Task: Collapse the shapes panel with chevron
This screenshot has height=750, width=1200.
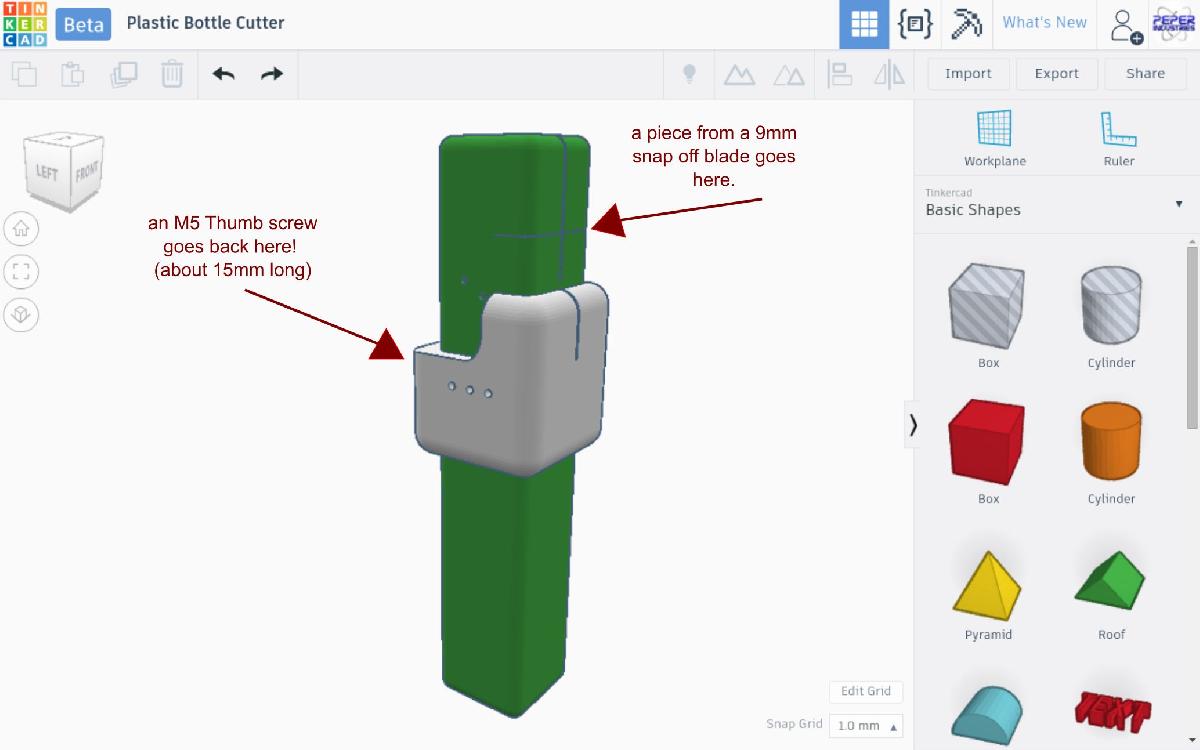Action: click(912, 425)
